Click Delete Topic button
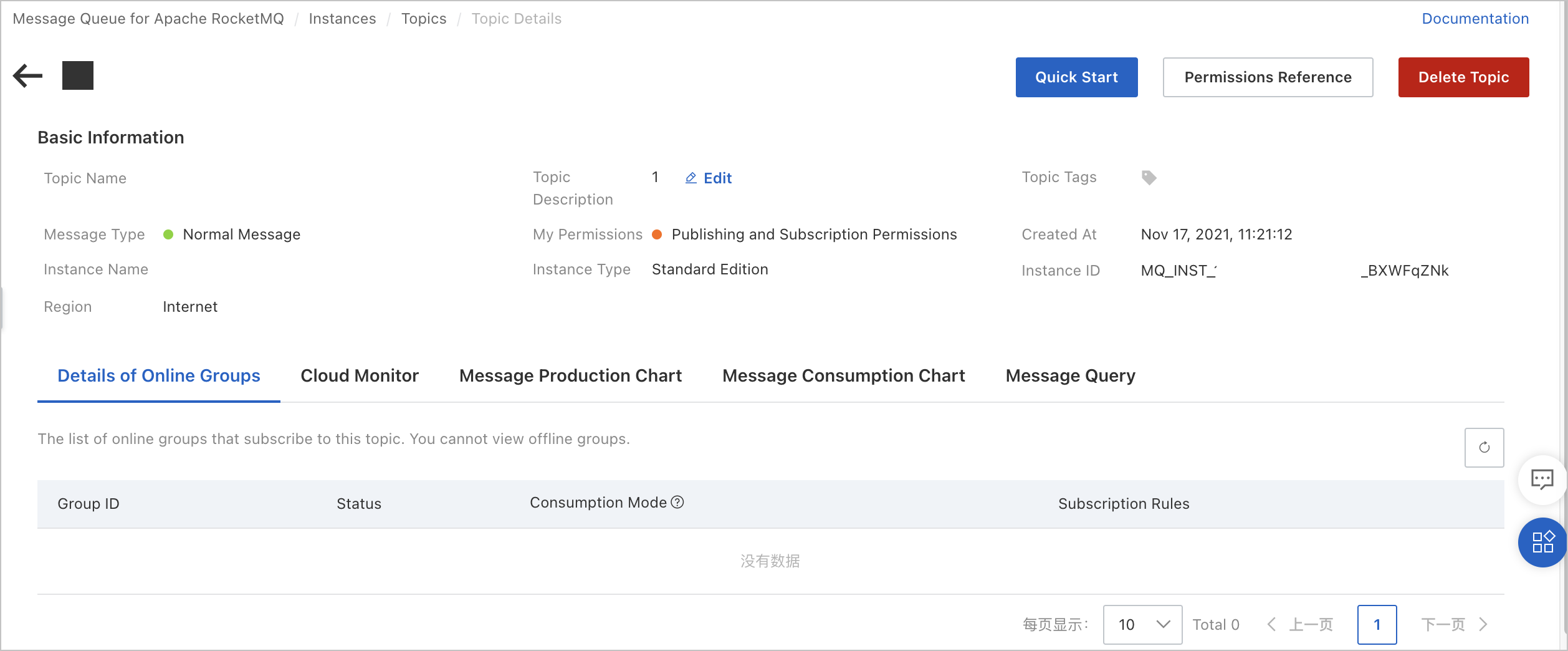Viewport: 1568px width, 651px height. (1463, 77)
